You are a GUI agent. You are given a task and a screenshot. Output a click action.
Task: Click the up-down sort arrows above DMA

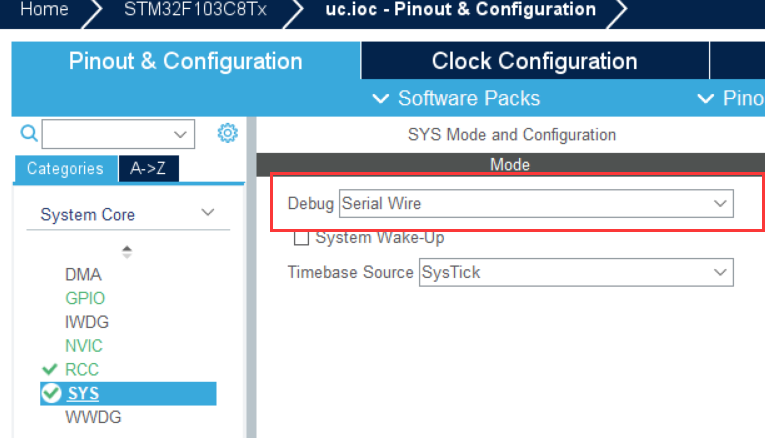(127, 252)
